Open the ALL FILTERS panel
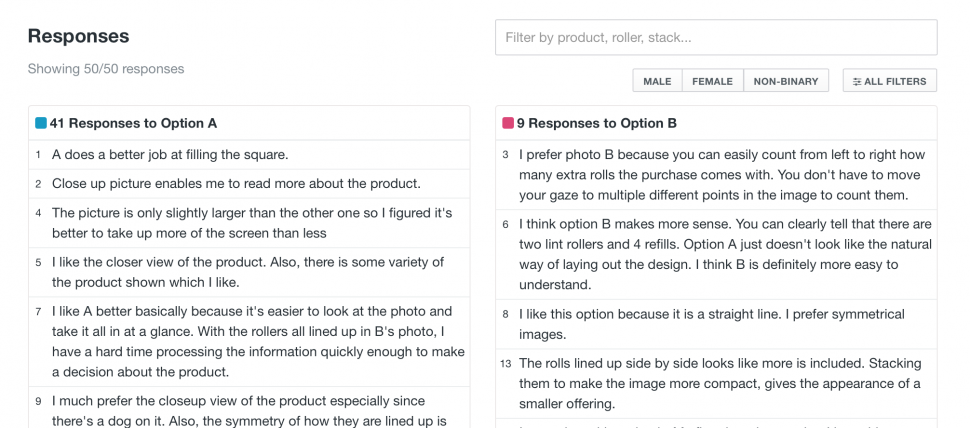The width and height of the screenshot is (970, 428). [x=890, y=81]
